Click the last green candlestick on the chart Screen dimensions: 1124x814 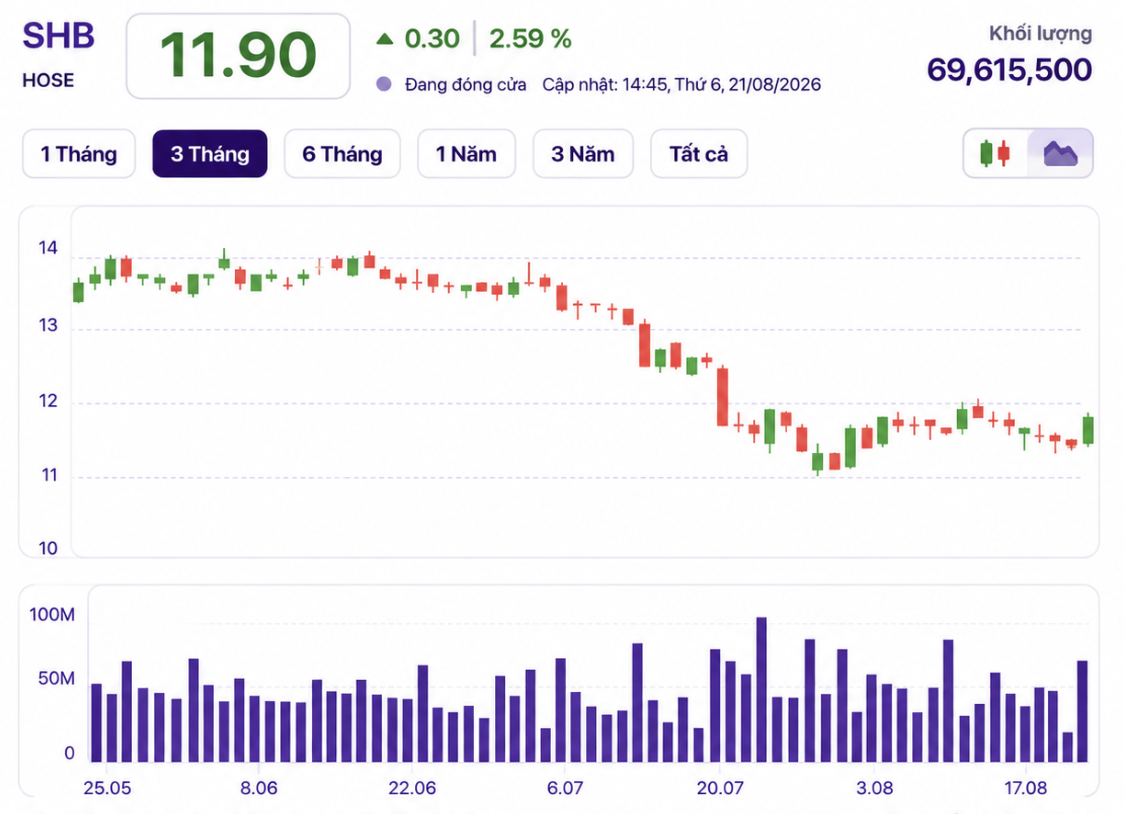click(x=1088, y=430)
